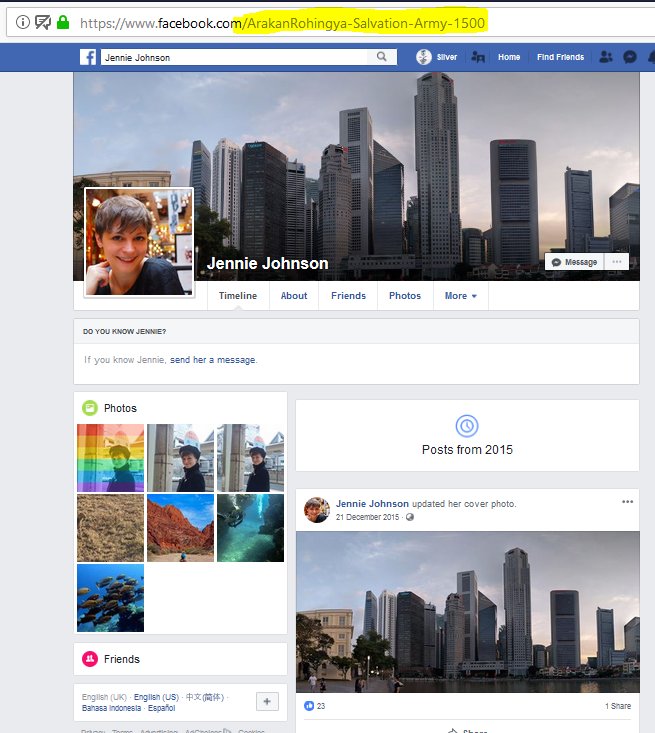The image size is (655, 733).
Task: Click the Jennie Johnson name on cover
Action: pos(267,263)
